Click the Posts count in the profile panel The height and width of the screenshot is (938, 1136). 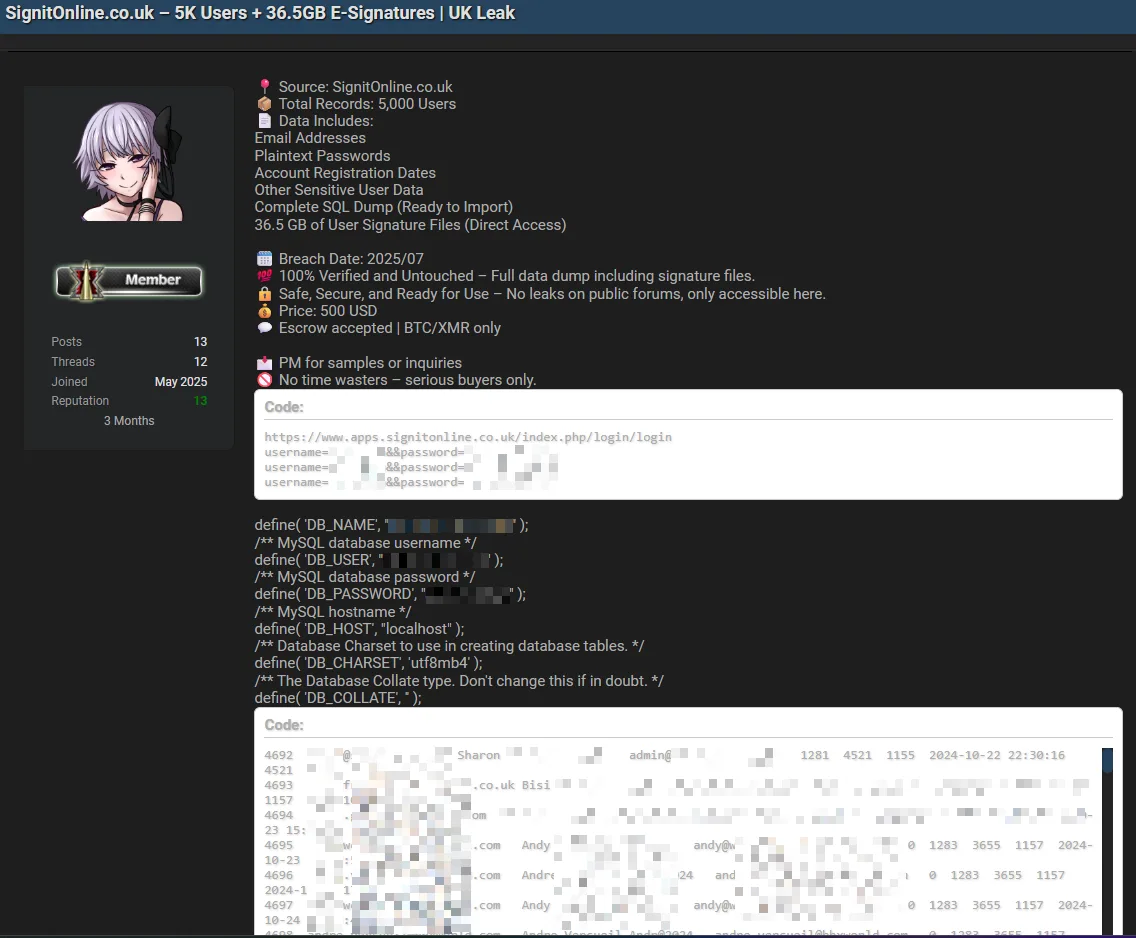(x=200, y=342)
